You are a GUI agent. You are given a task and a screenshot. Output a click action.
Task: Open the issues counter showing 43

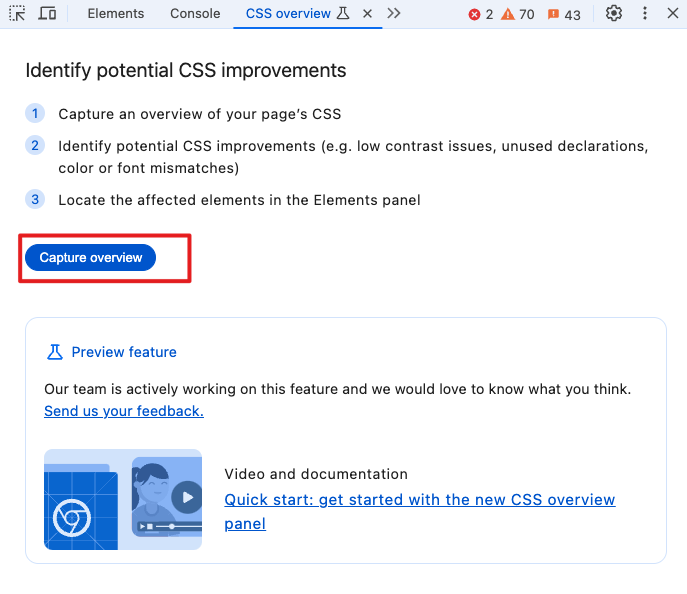pos(553,15)
